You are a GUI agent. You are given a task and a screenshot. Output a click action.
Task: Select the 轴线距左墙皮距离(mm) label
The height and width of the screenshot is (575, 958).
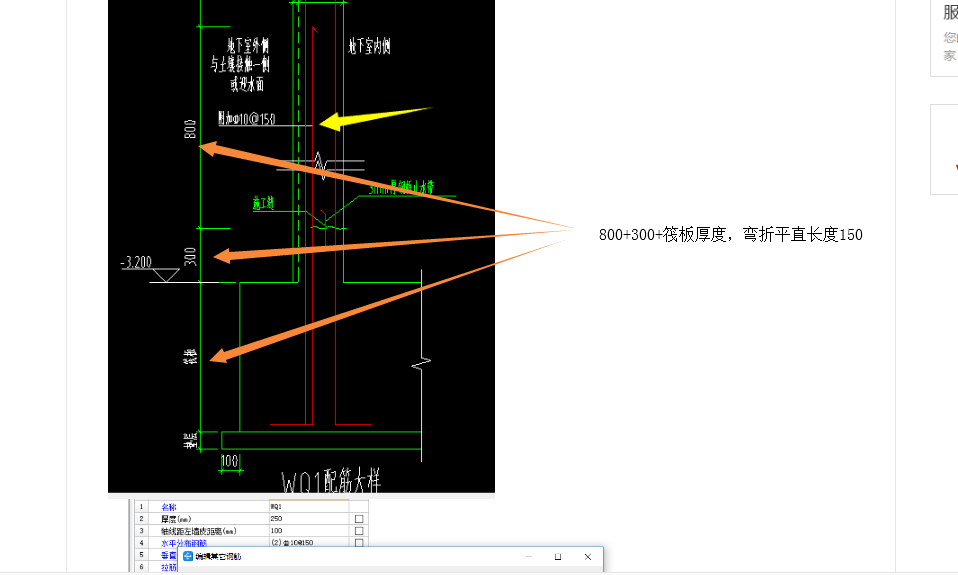[x=199, y=531]
